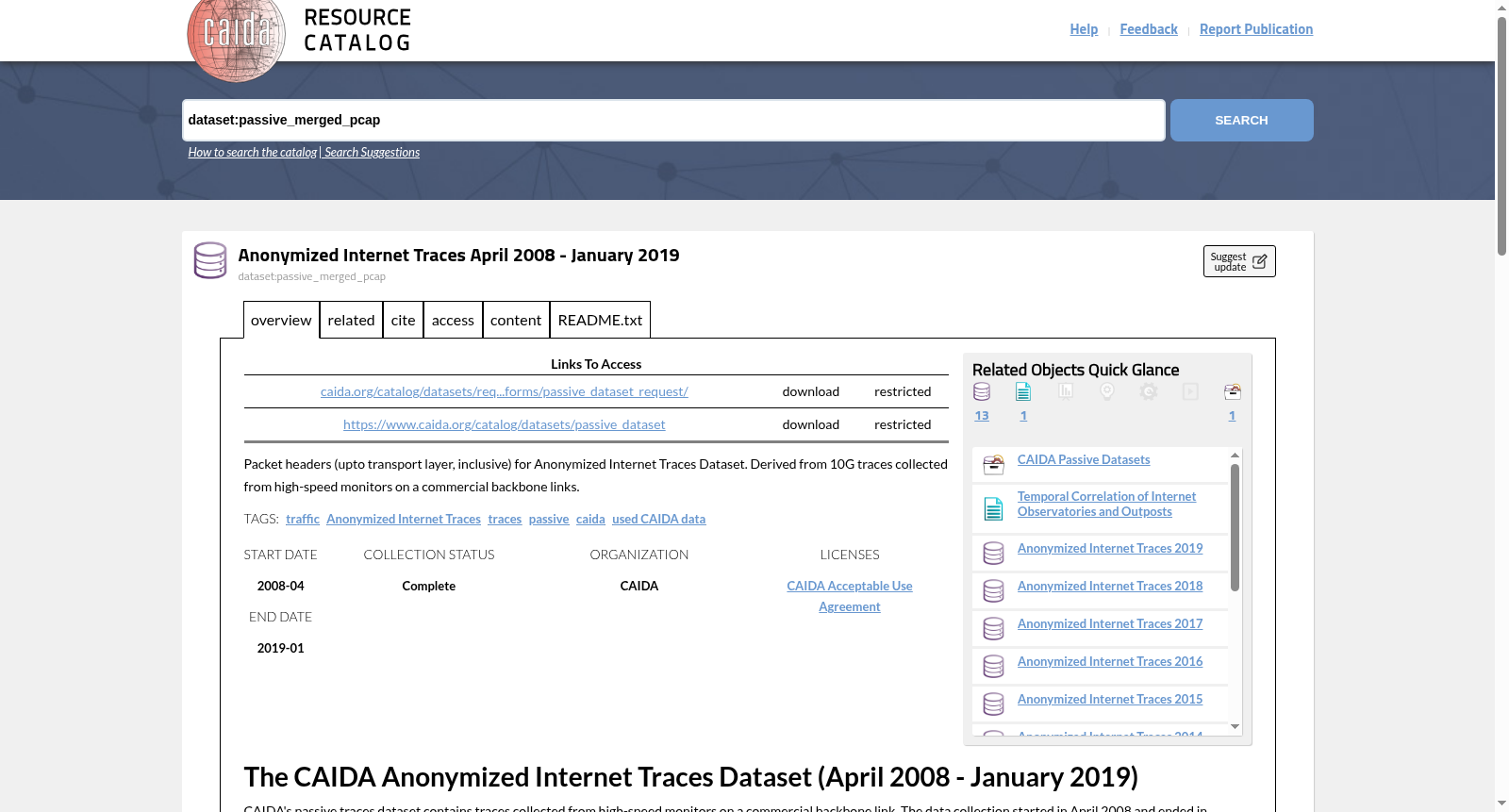Open the Help link
The height and width of the screenshot is (812, 1509).
[1084, 29]
